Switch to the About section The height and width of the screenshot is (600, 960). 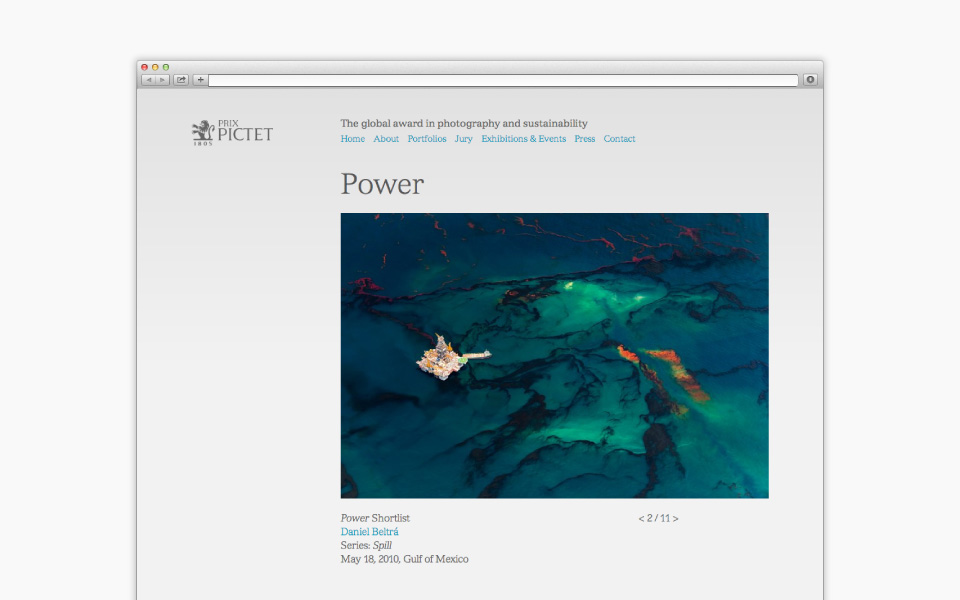pos(386,139)
